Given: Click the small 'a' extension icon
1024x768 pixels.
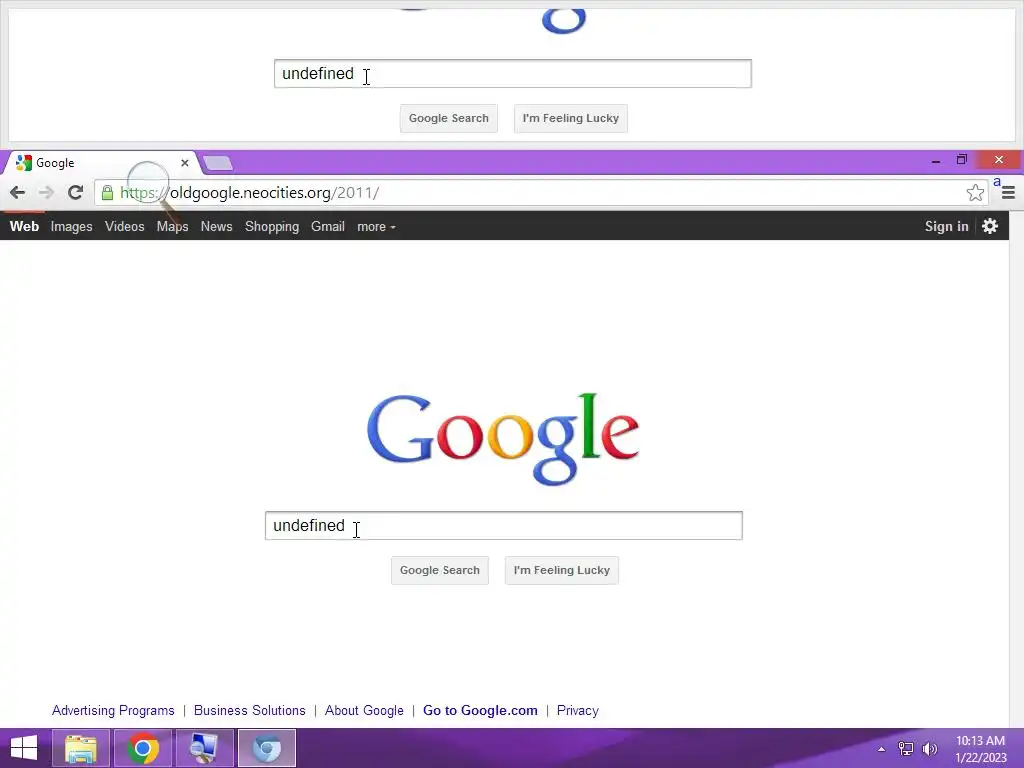Looking at the screenshot, I should [997, 182].
